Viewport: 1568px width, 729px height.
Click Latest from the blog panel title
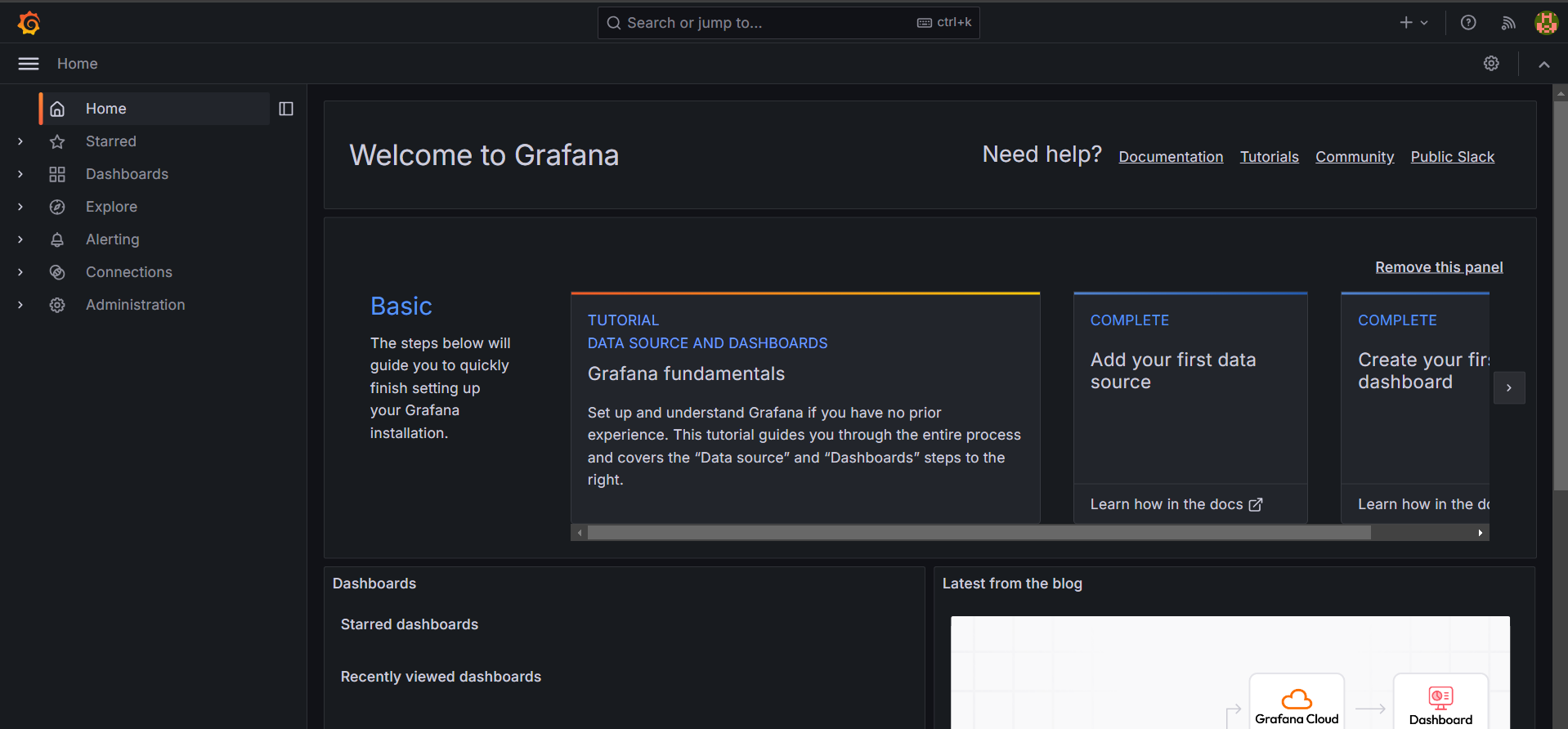point(1012,584)
